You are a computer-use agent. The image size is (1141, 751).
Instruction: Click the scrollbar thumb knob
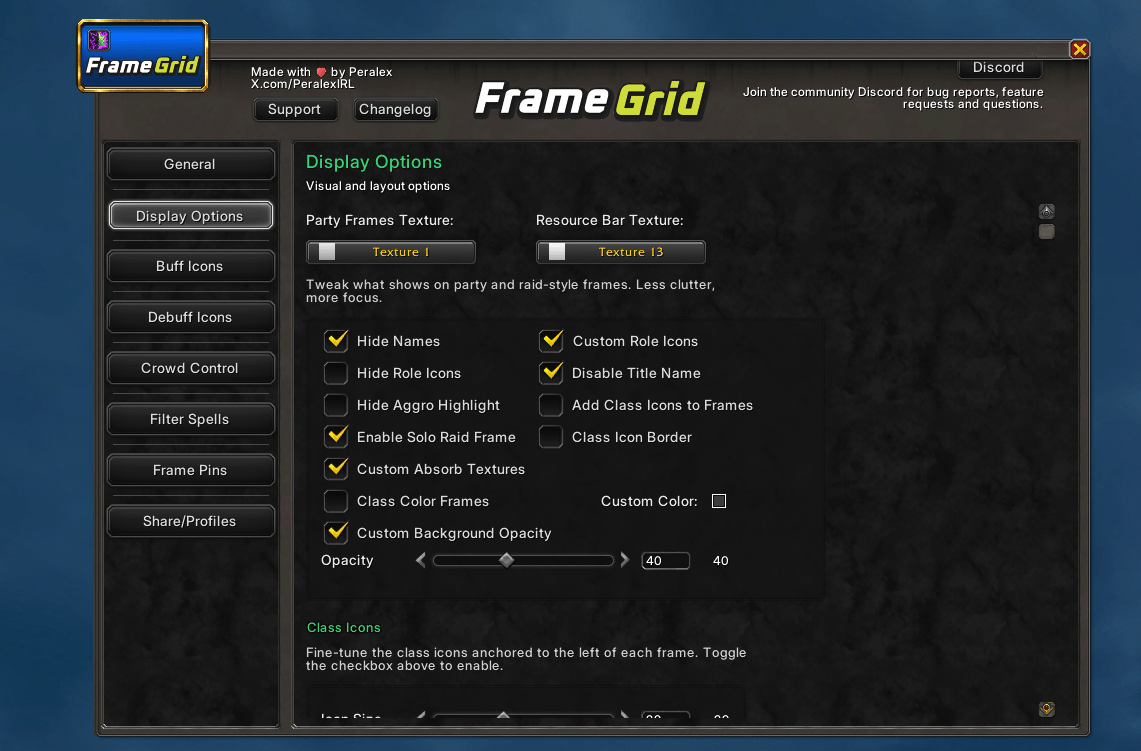click(1046, 231)
